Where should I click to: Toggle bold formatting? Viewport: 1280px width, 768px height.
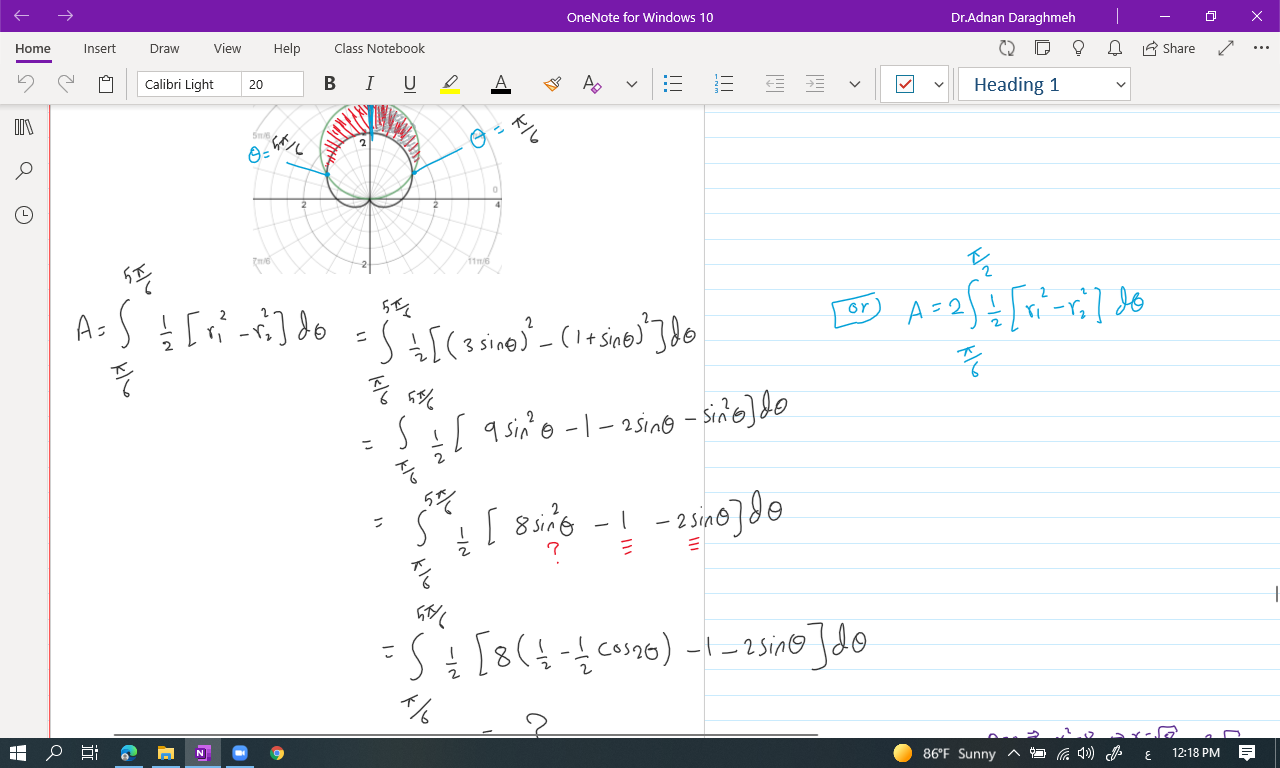[330, 85]
